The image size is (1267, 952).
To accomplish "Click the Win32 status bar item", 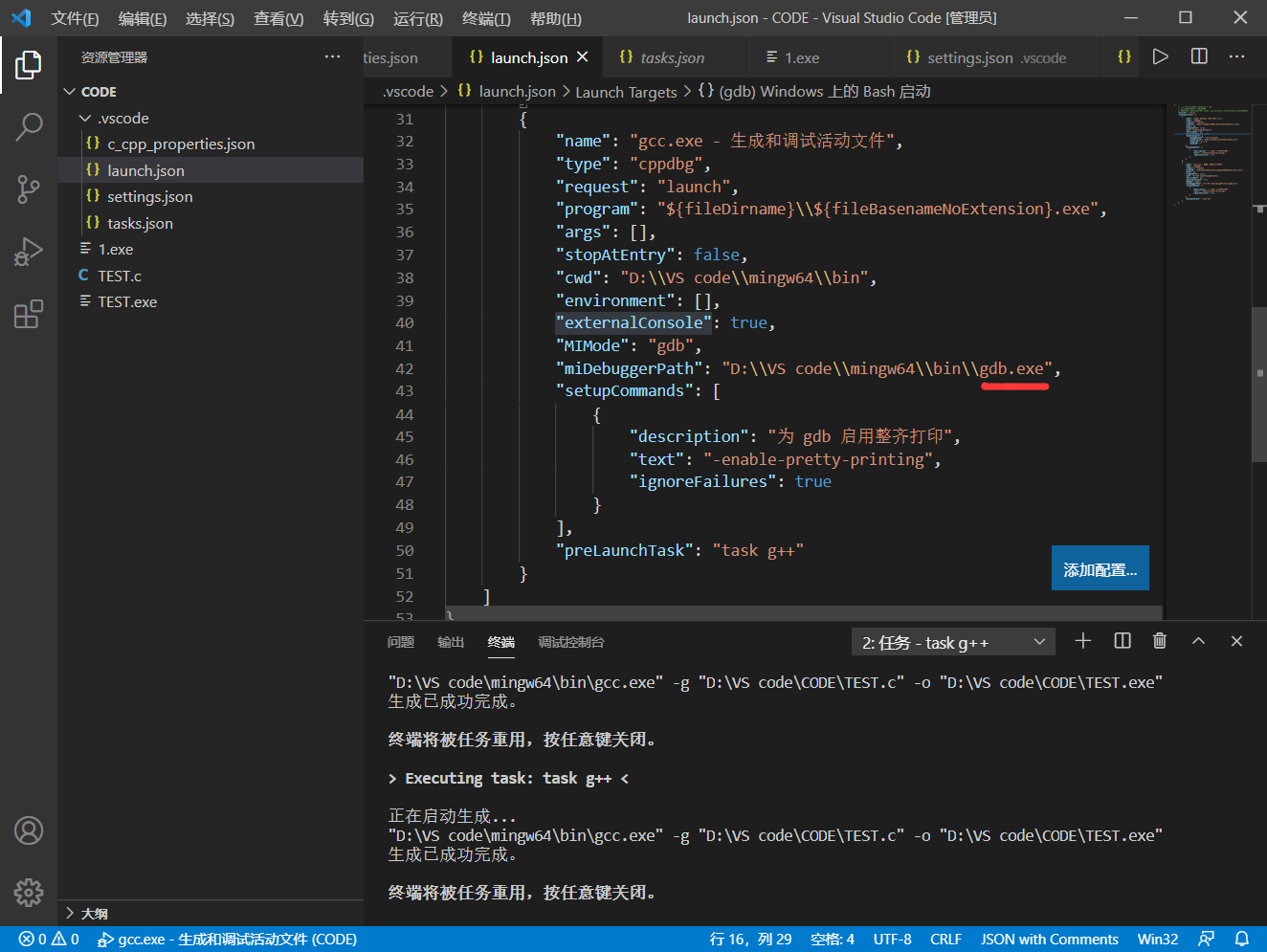I will click(1158, 940).
